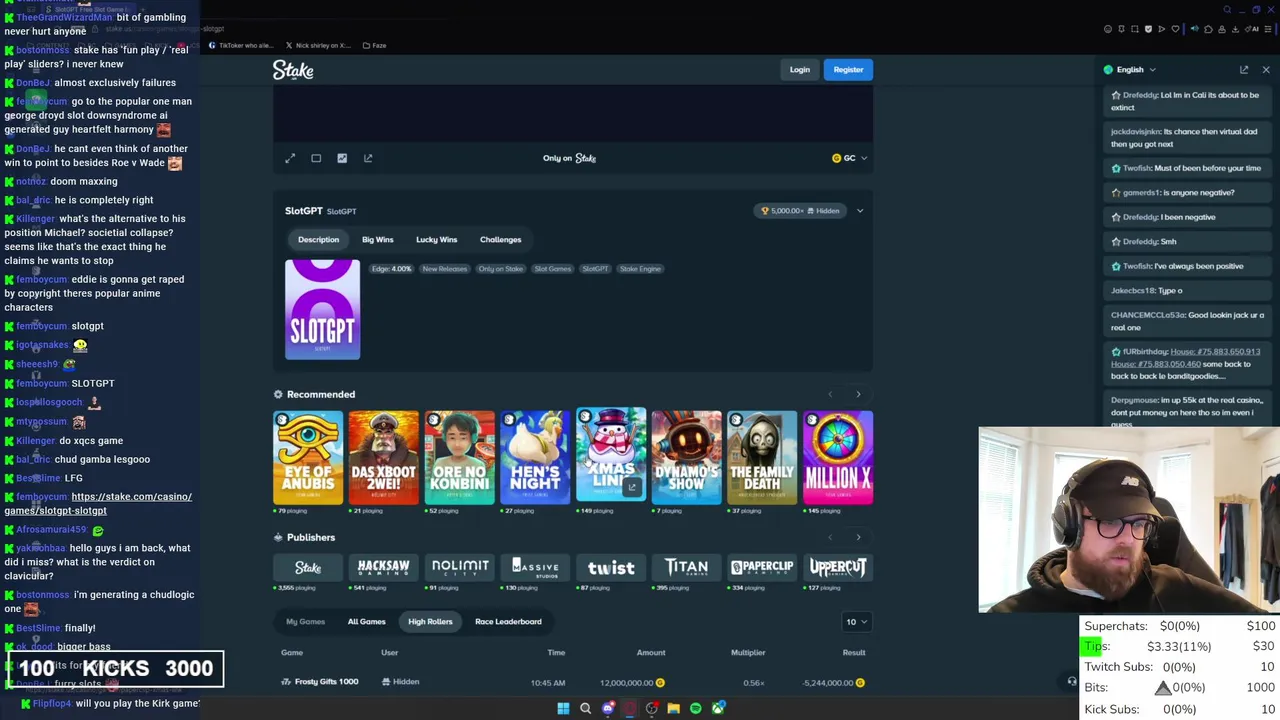Select the Twist publisher tile

click(x=611, y=568)
